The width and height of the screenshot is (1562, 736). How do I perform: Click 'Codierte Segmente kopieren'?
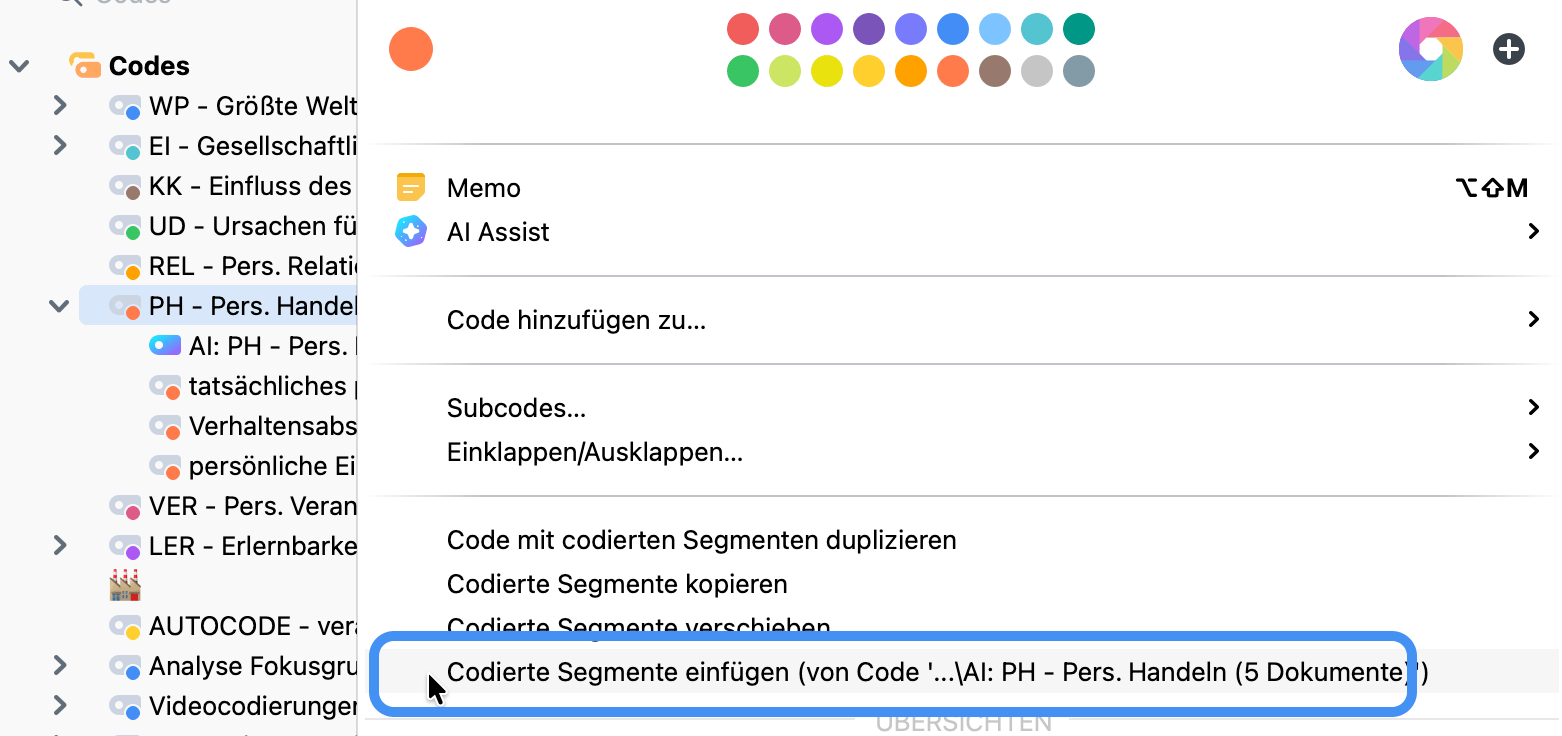[x=616, y=584]
